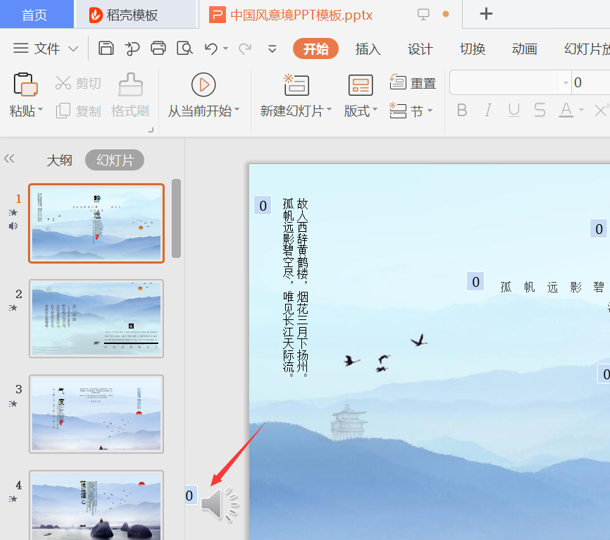Expand the Paste (粘贴) options dropdown
The height and width of the screenshot is (540, 610).
point(40,110)
